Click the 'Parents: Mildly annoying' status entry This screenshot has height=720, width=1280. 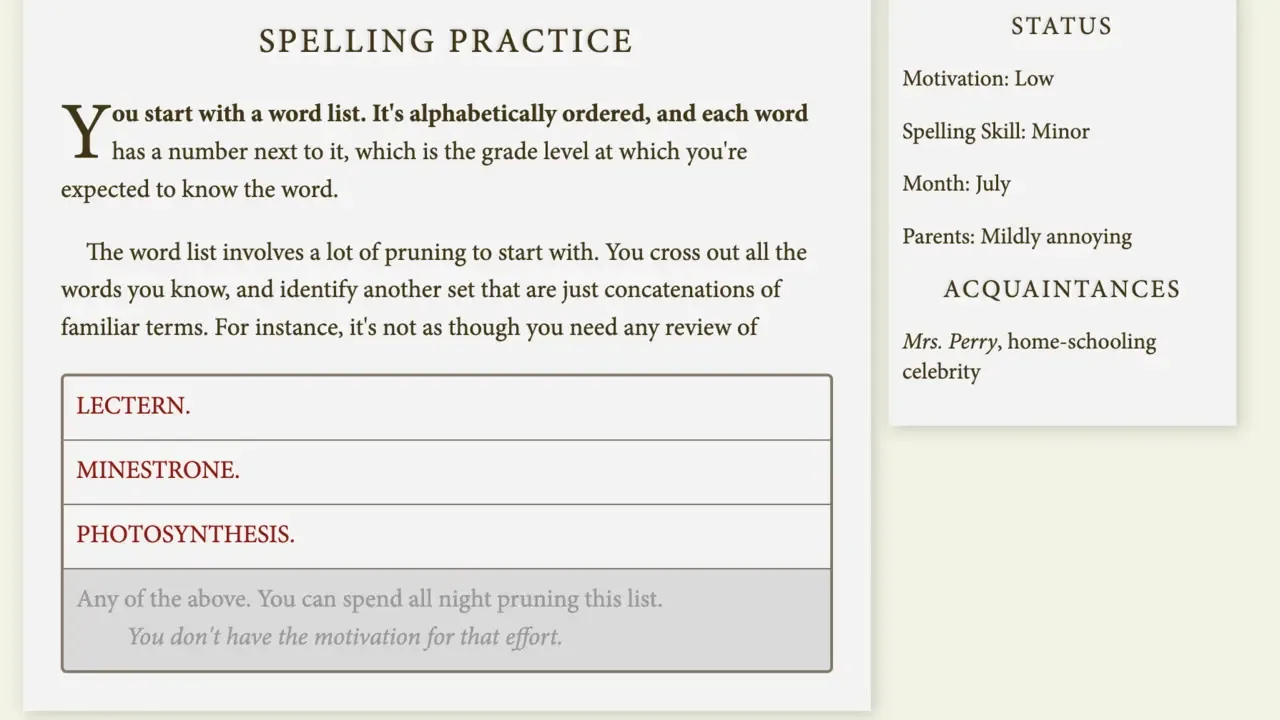(x=1017, y=237)
